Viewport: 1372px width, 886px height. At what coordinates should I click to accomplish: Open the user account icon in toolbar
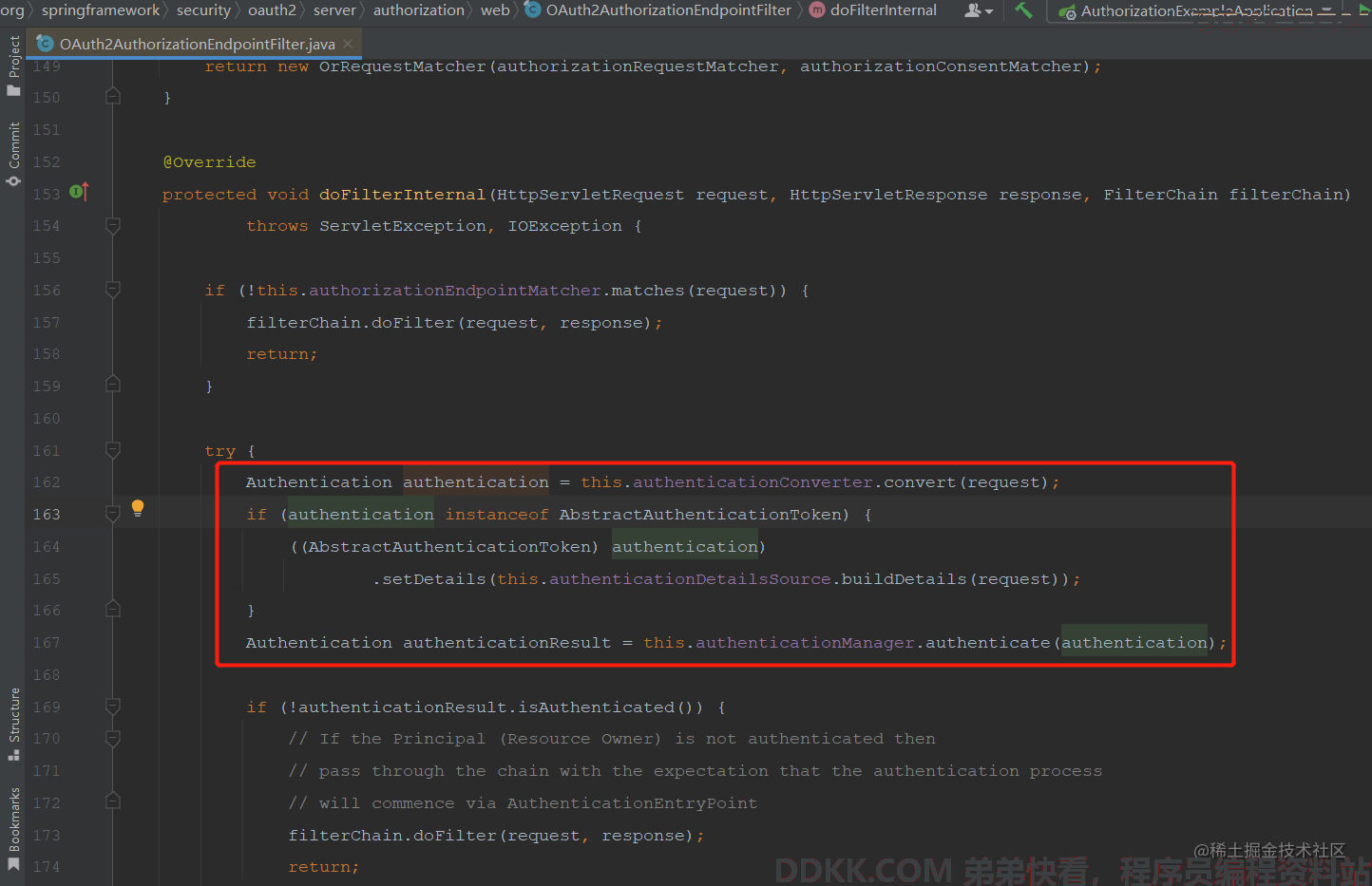pyautogui.click(x=978, y=10)
